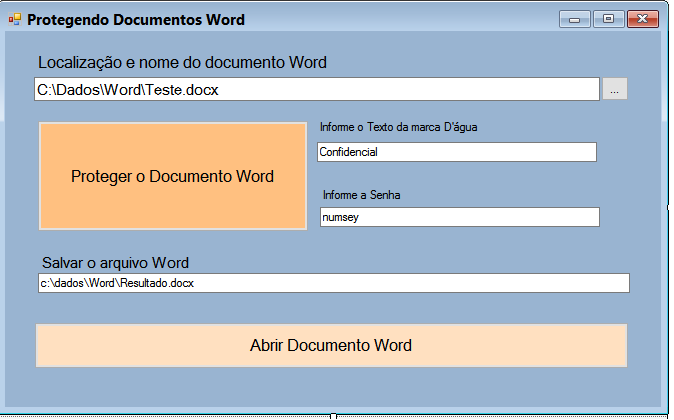This screenshot has width=674, height=420.
Task: Click the Word document location input field
Action: [x=317, y=89]
